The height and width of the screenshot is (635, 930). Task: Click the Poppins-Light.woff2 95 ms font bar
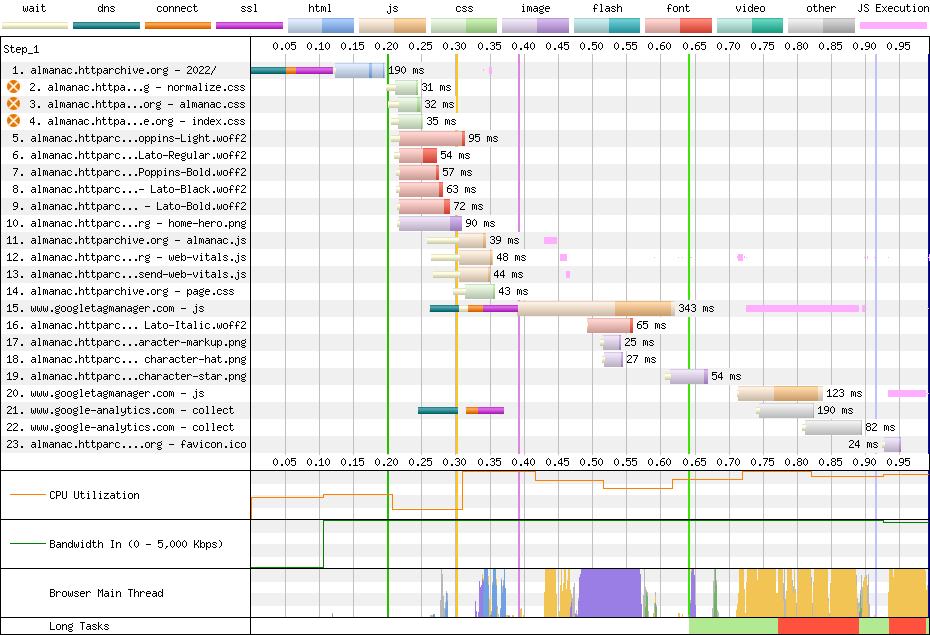click(432, 138)
